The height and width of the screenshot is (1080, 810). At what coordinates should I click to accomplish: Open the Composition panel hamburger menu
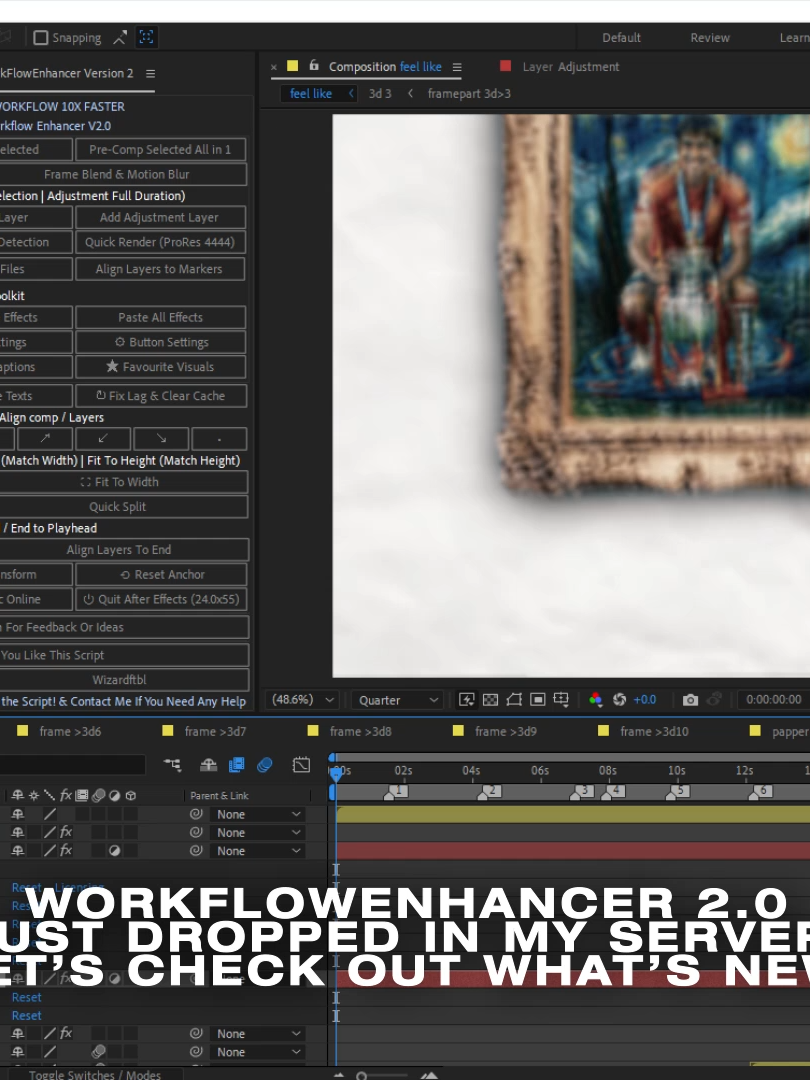(x=457, y=67)
